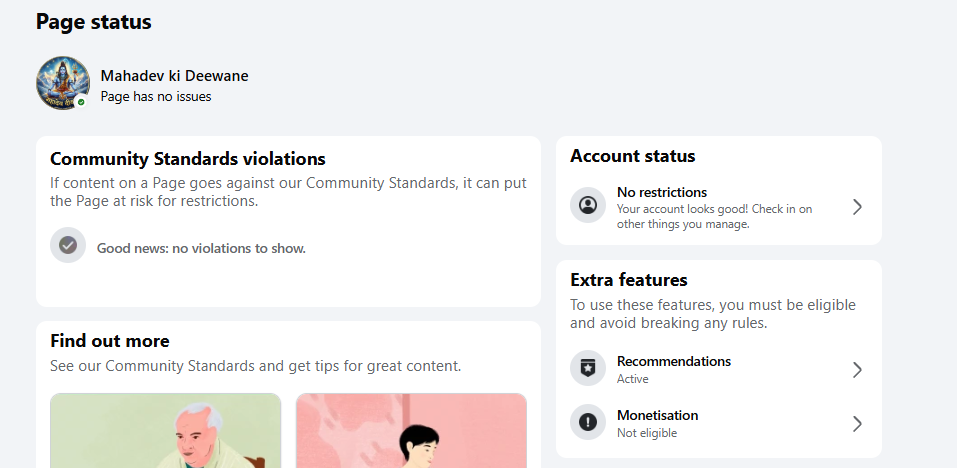
Task: Select the Monetisation Not eligible label
Action: [646, 433]
